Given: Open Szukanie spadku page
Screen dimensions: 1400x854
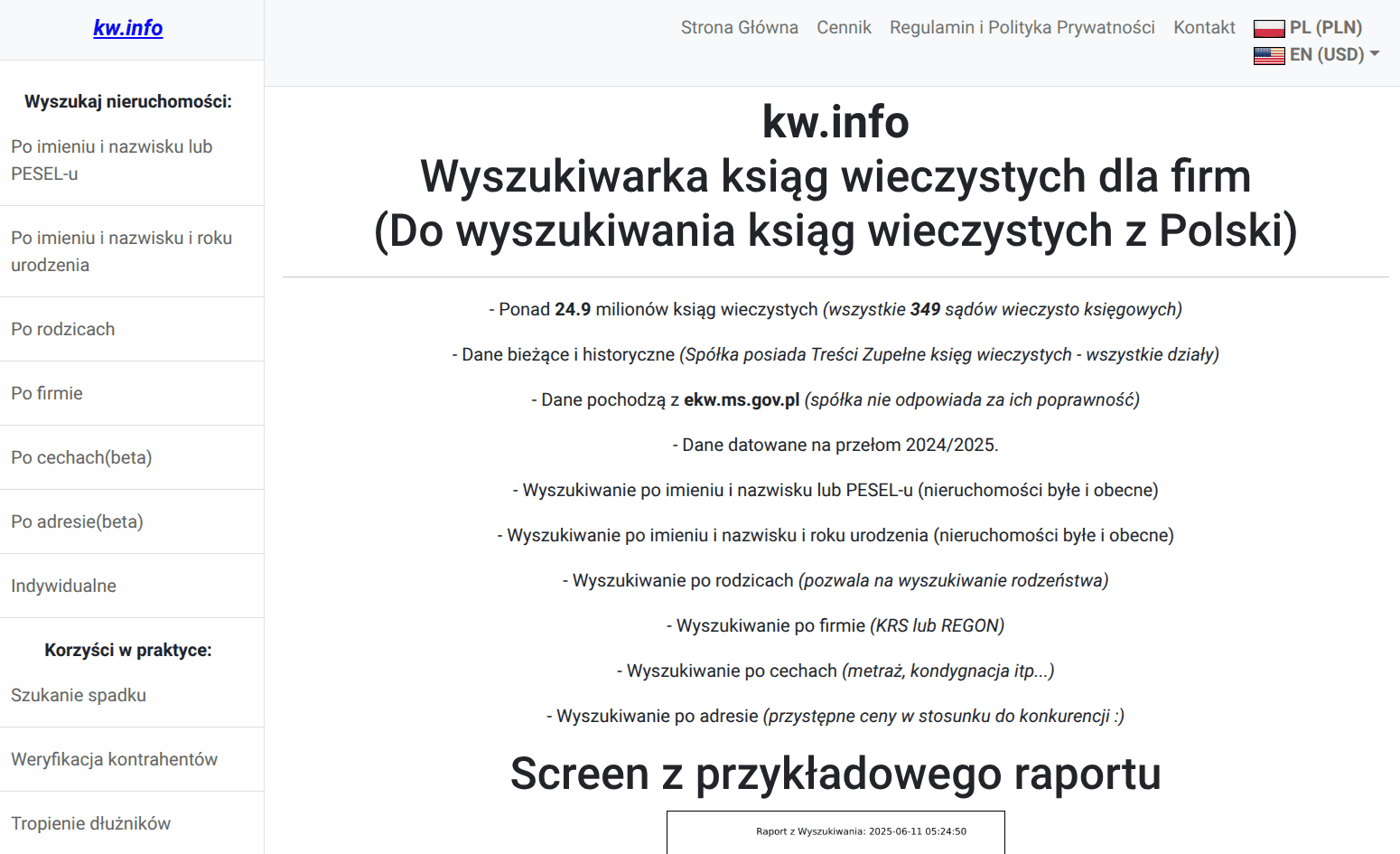Looking at the screenshot, I should pos(132,695).
